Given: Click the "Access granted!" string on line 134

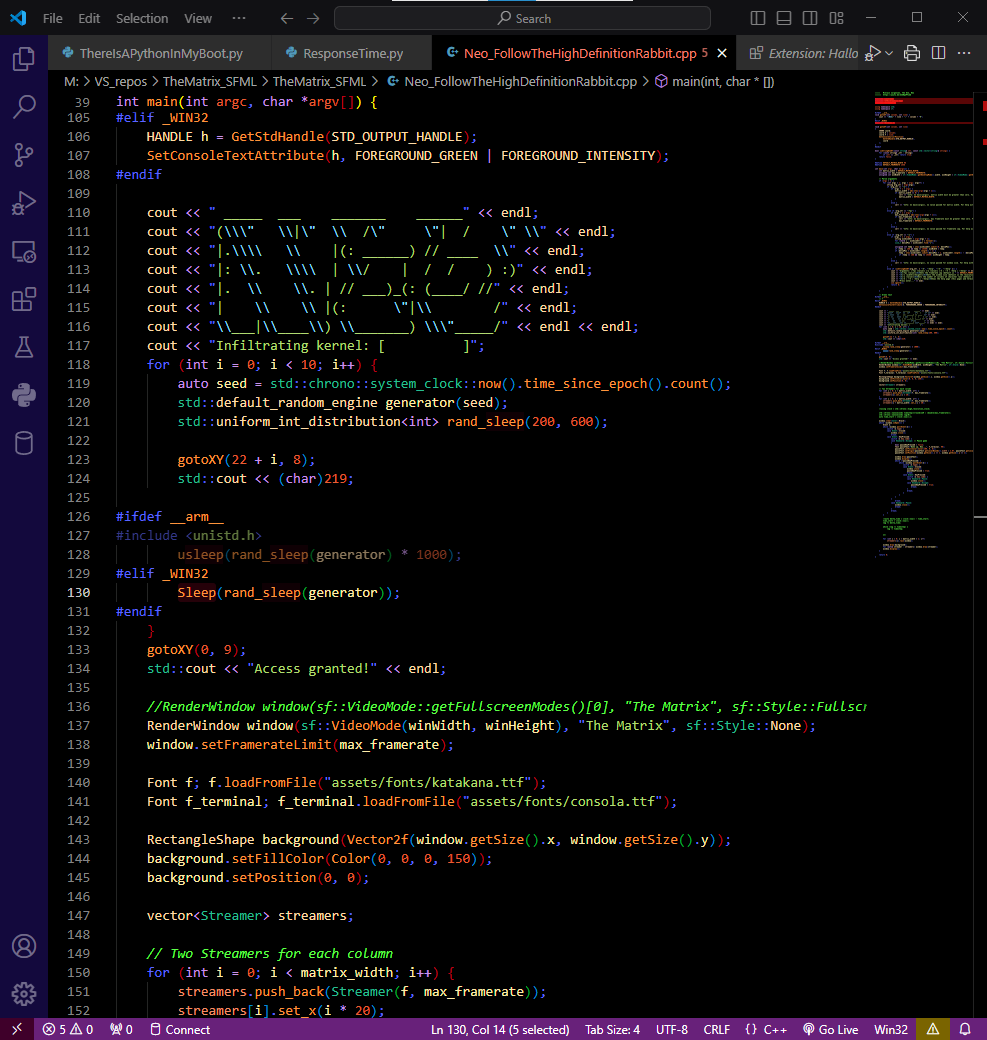Looking at the screenshot, I should 312,669.
